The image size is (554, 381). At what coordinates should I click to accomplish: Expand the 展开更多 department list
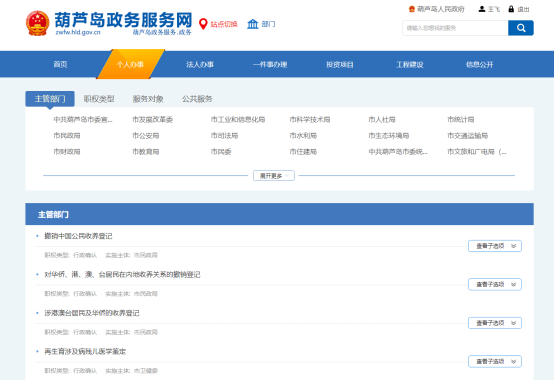coord(274,176)
